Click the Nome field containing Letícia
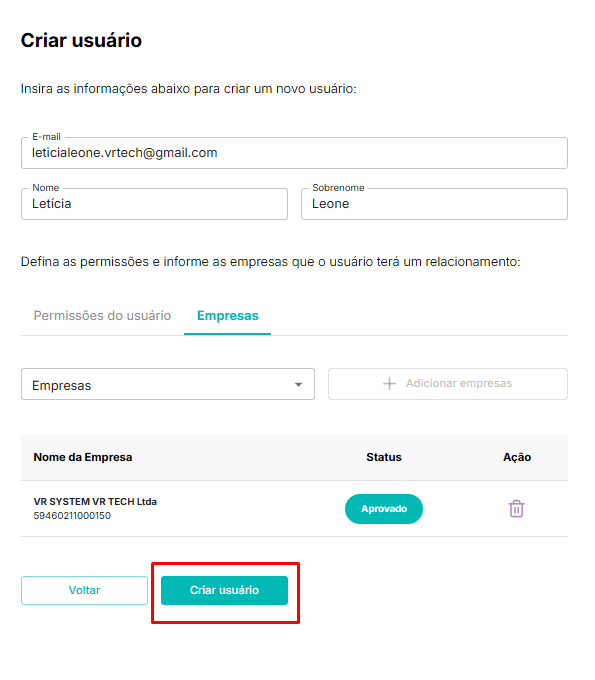The image size is (595, 680). pyautogui.click(x=154, y=204)
